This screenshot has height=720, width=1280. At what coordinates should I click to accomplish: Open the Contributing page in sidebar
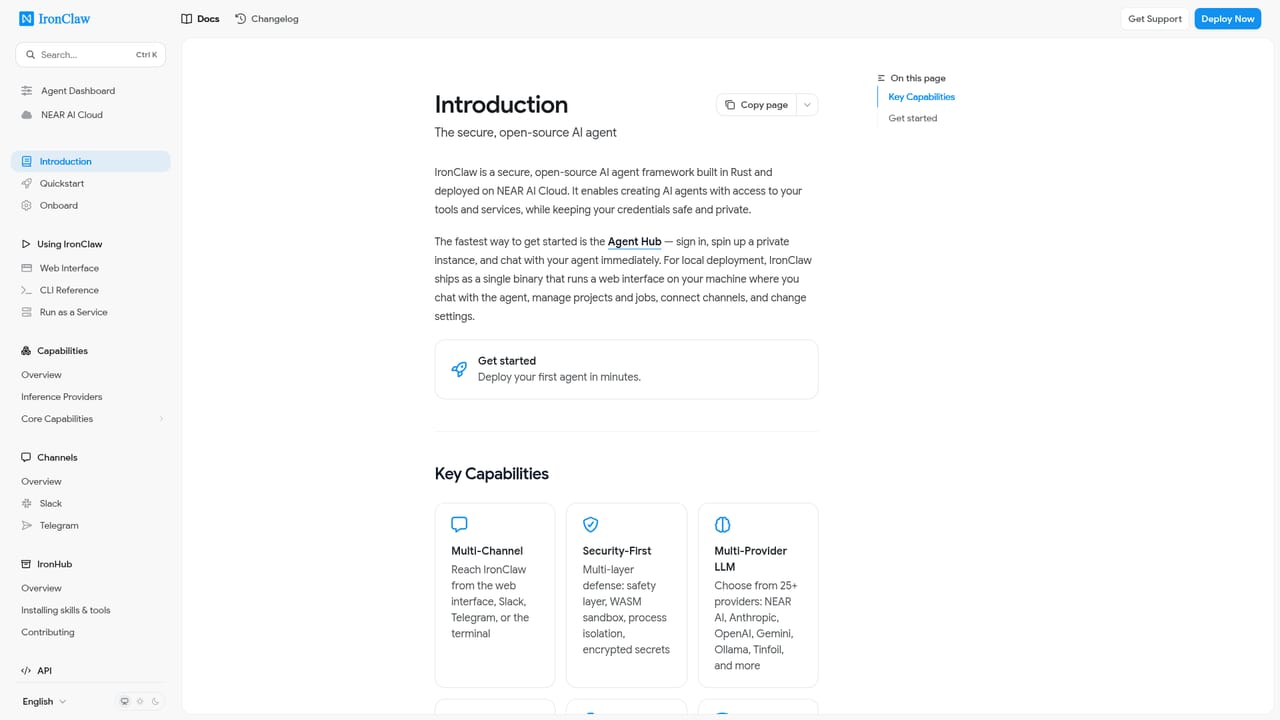[x=48, y=632]
